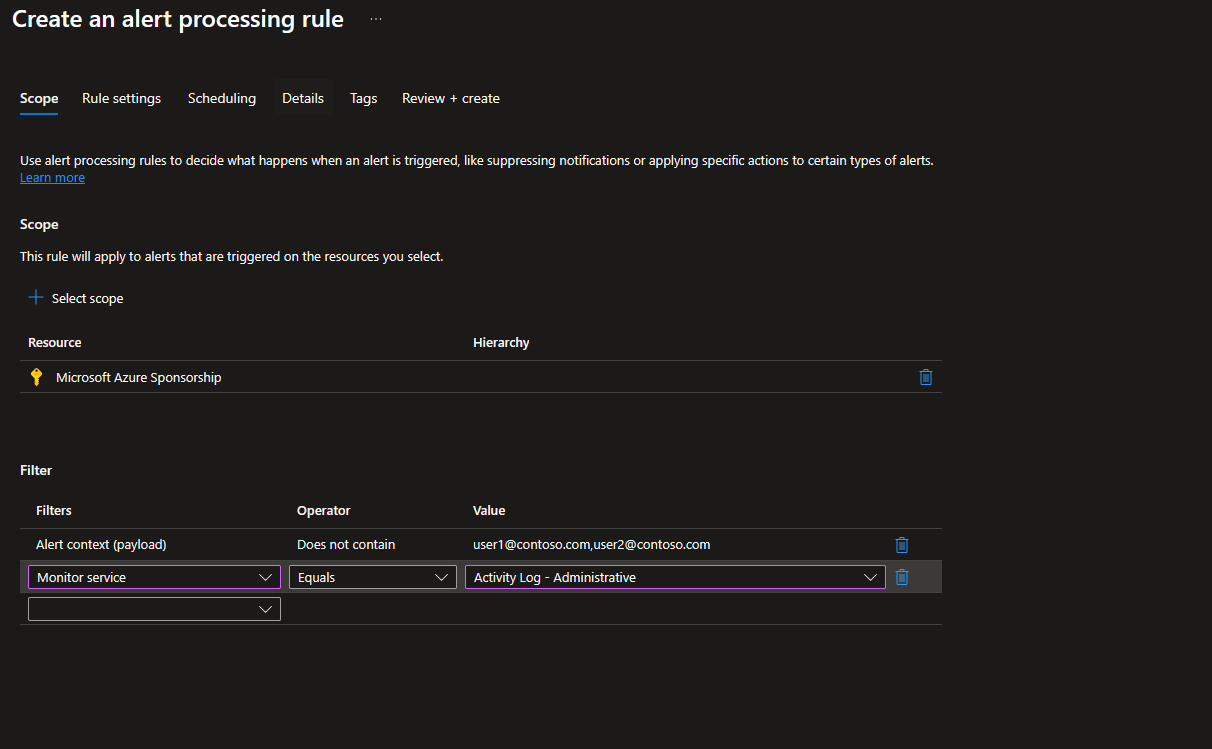Screen dimensions: 1212x749
Task: Click the plus icon next to Select scope
Action: tap(34, 297)
